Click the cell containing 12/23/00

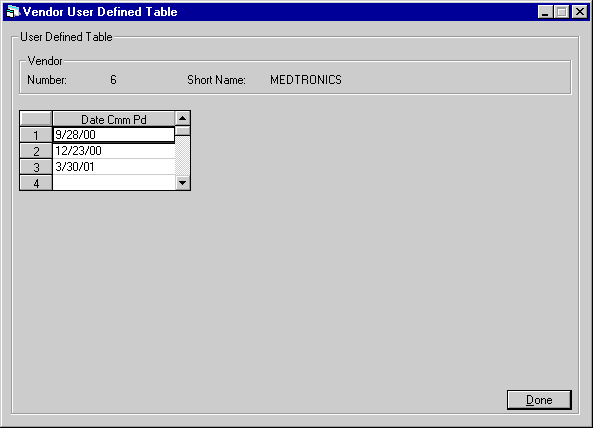pyautogui.click(x=114, y=151)
